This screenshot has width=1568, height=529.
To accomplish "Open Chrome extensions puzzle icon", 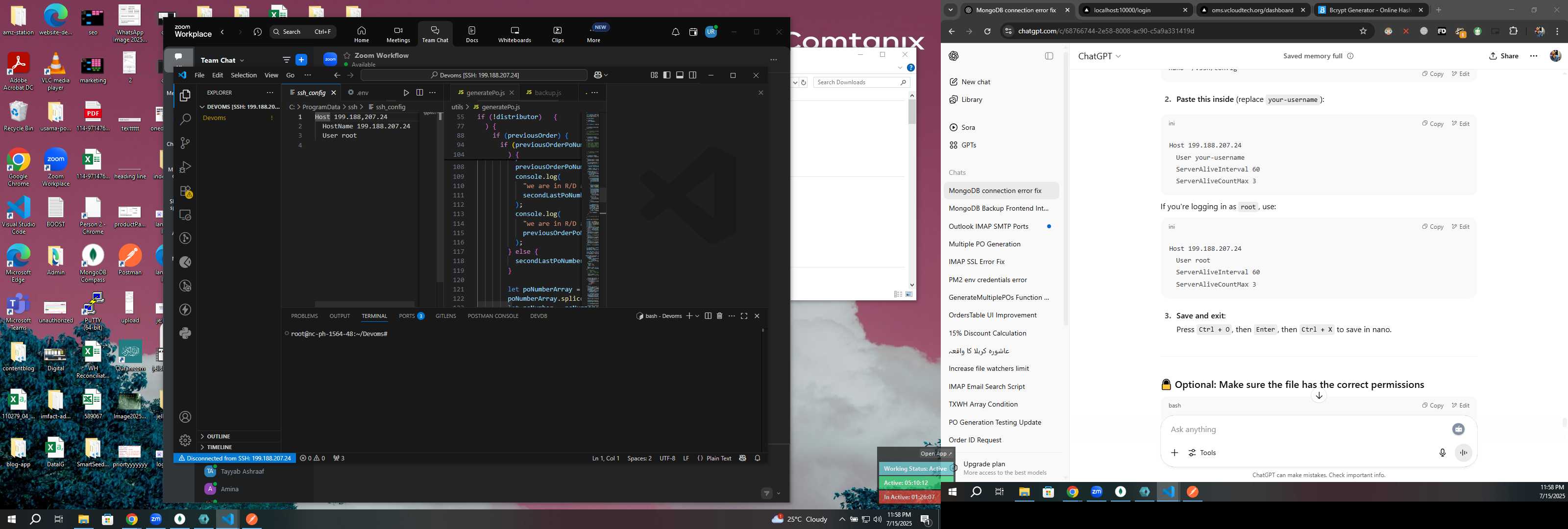I will (x=1514, y=31).
